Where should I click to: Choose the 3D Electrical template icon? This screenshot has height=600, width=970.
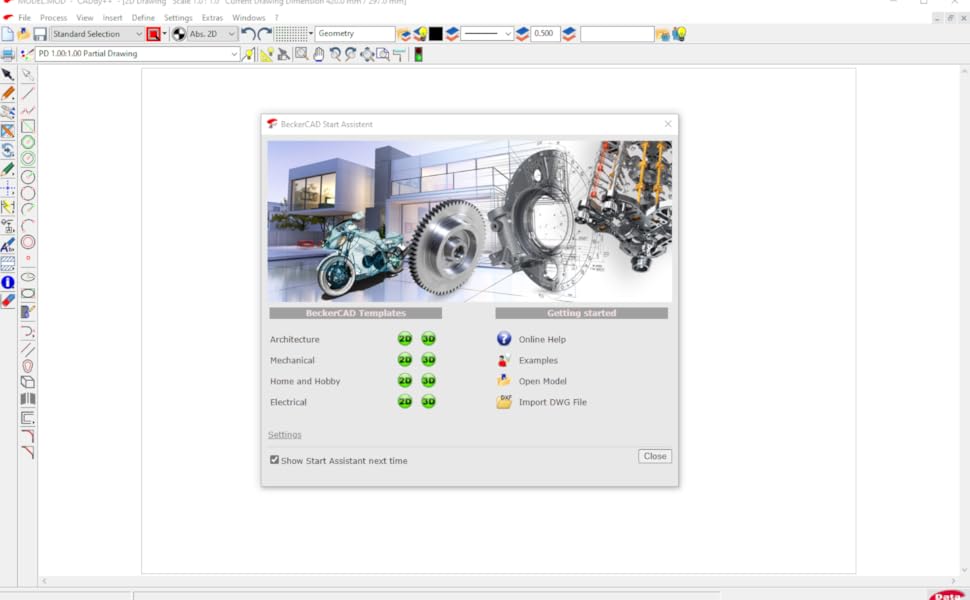click(428, 402)
